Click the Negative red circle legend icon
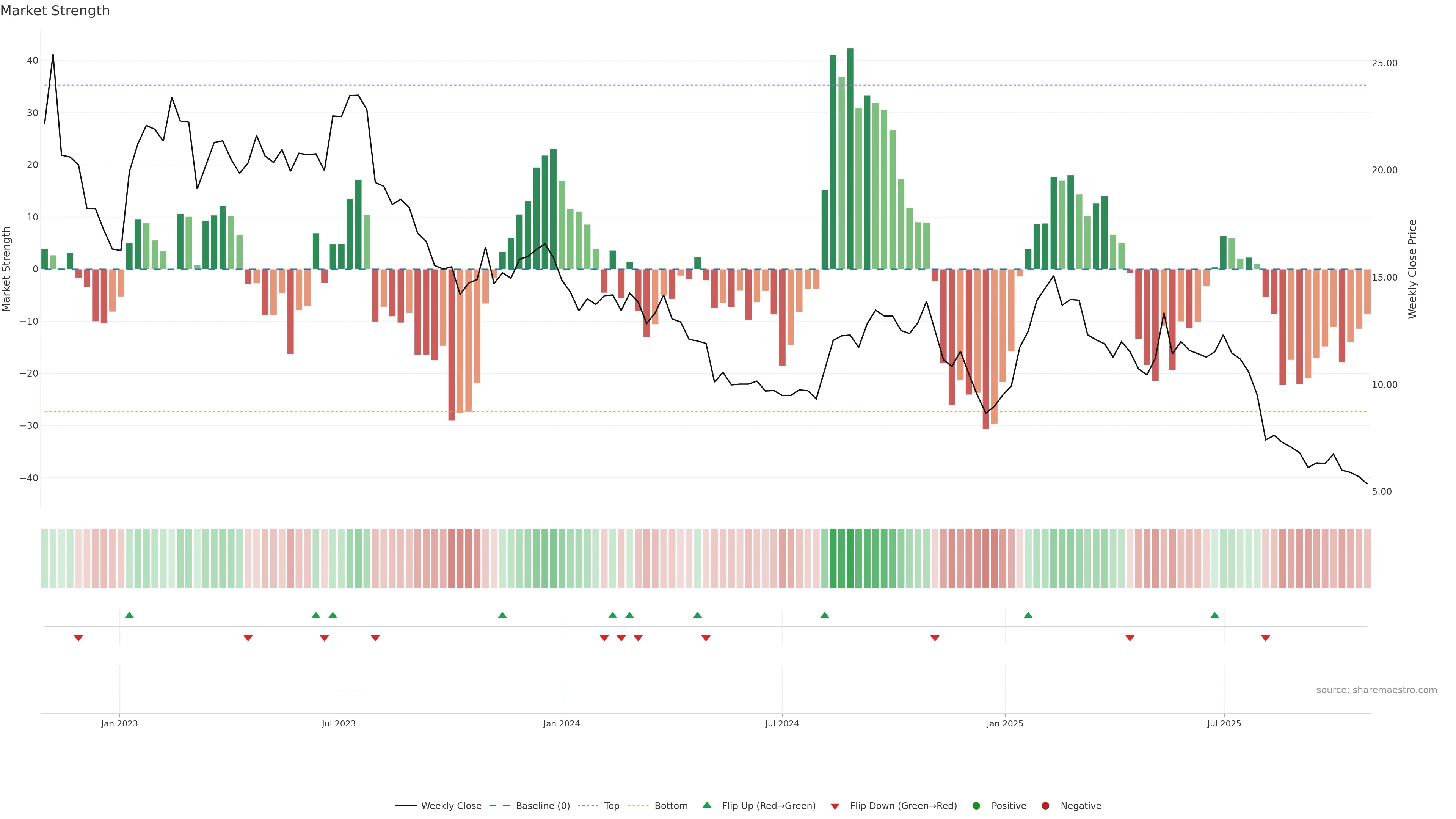 tap(1045, 805)
